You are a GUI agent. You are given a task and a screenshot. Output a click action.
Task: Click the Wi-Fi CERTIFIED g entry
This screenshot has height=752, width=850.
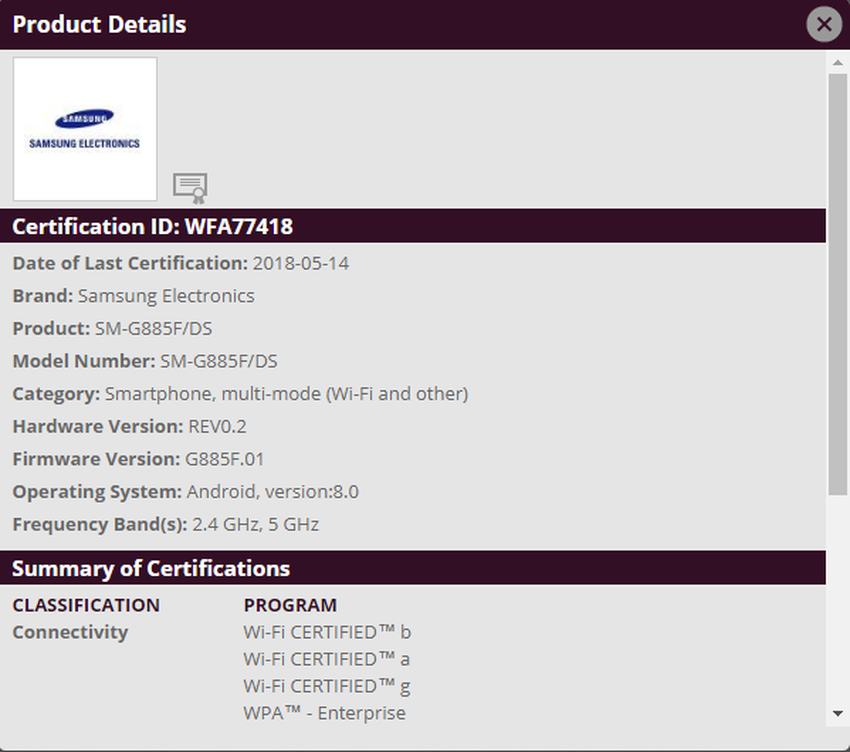tap(327, 686)
